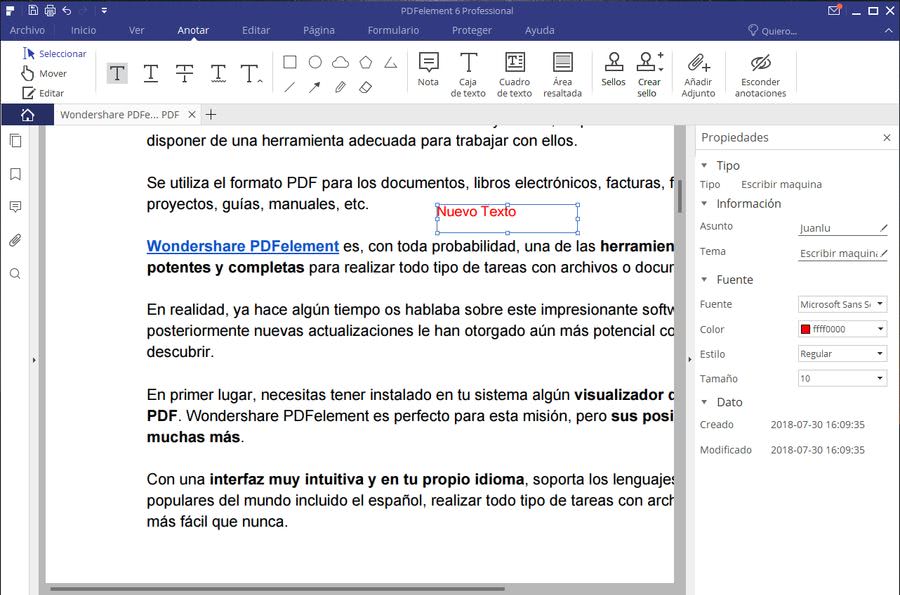Screen dimensions: 900x595
Task: Open the Fuente font dropdown
Action: click(x=843, y=304)
